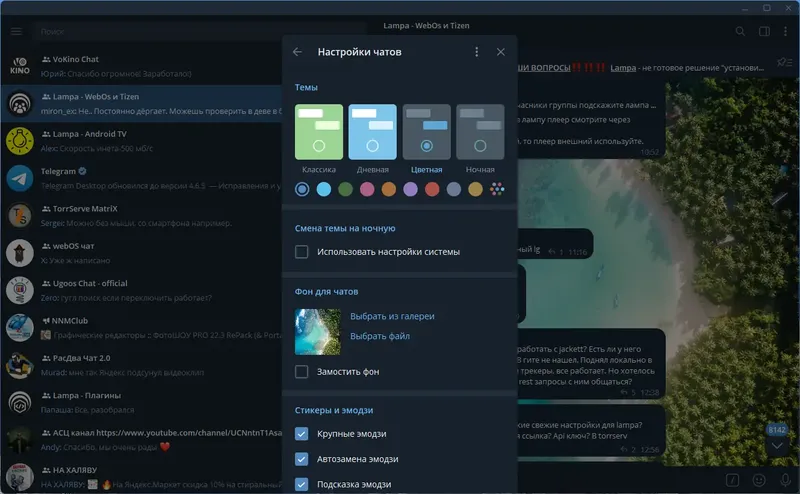Check Использовать настройки системы
This screenshot has height=494, width=800.
pos(302,252)
